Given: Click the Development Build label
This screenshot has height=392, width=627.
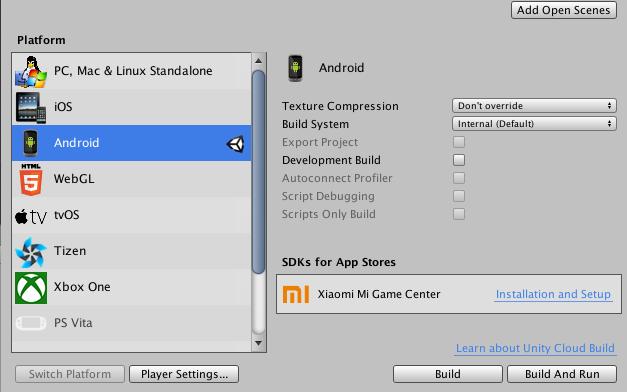Looking at the screenshot, I should click(x=331, y=160).
